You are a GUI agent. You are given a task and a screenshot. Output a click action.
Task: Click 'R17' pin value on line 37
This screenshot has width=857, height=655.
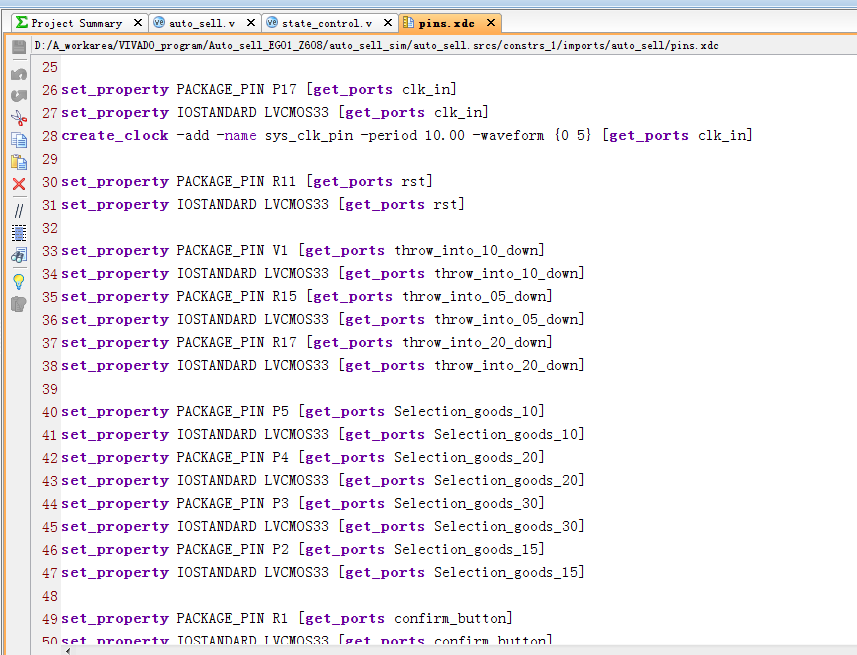pos(285,342)
